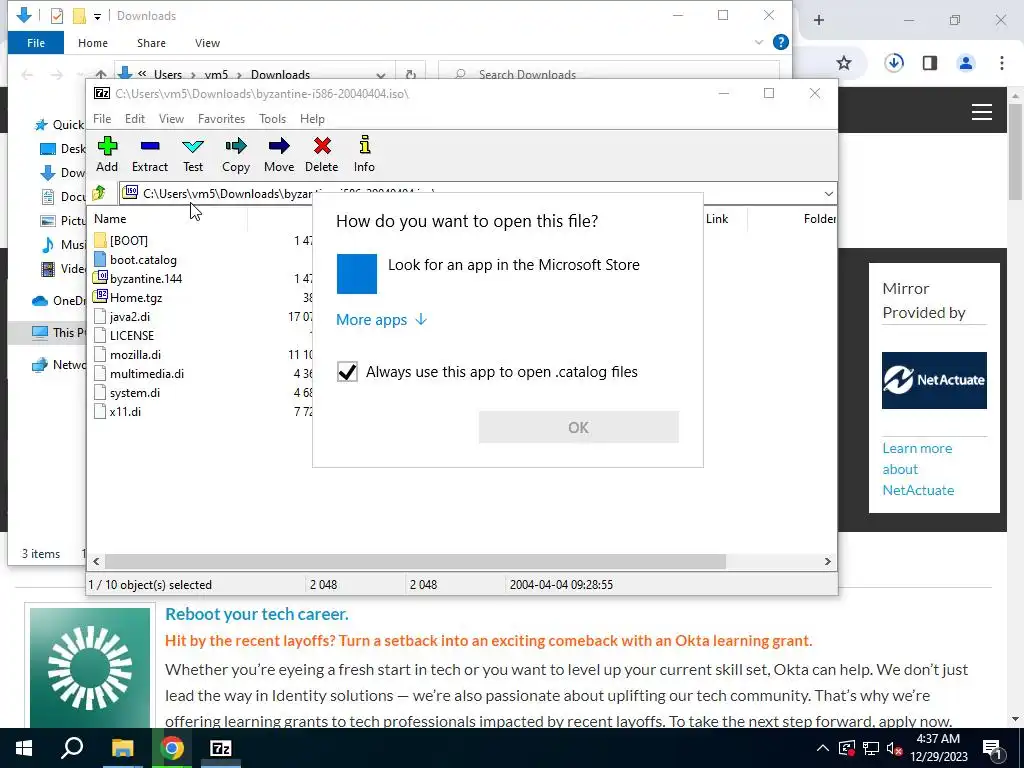Image resolution: width=1024 pixels, height=768 pixels.
Task: Click the Microsoft Store app icon
Action: pos(357,274)
